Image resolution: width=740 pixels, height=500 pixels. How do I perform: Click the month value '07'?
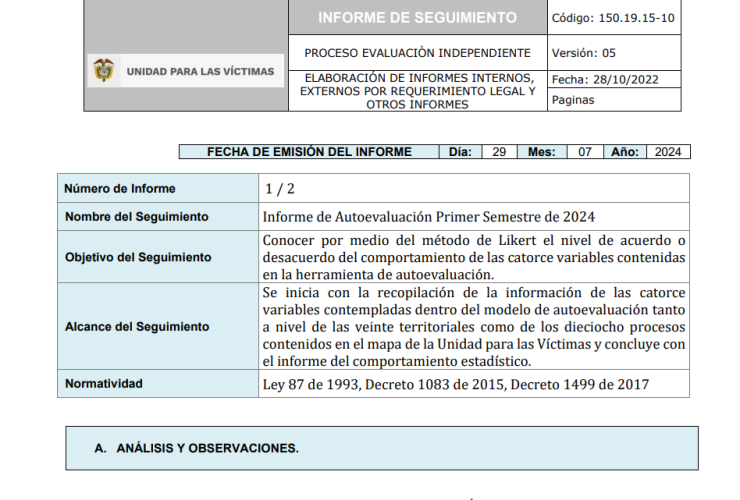coord(585,152)
